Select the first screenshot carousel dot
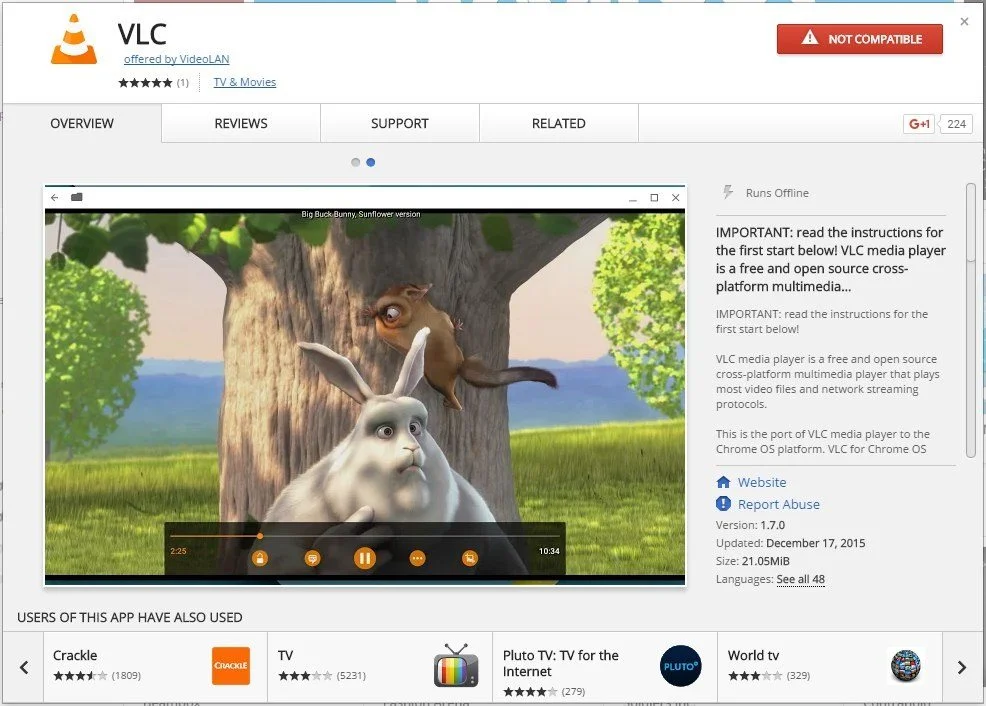Screen dimensions: 986x706 coord(355,162)
